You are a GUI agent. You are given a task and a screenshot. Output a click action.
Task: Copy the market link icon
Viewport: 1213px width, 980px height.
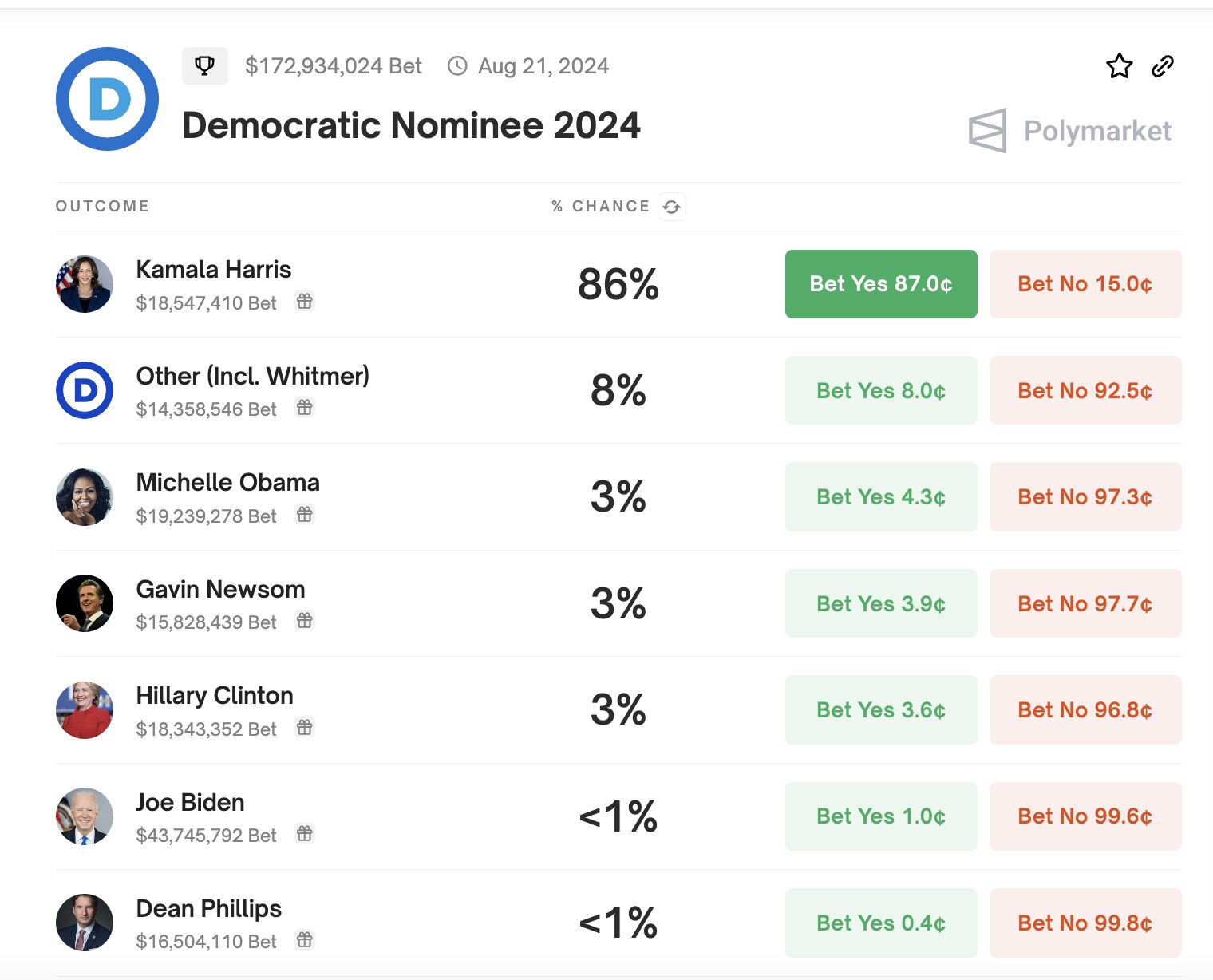(x=1163, y=66)
